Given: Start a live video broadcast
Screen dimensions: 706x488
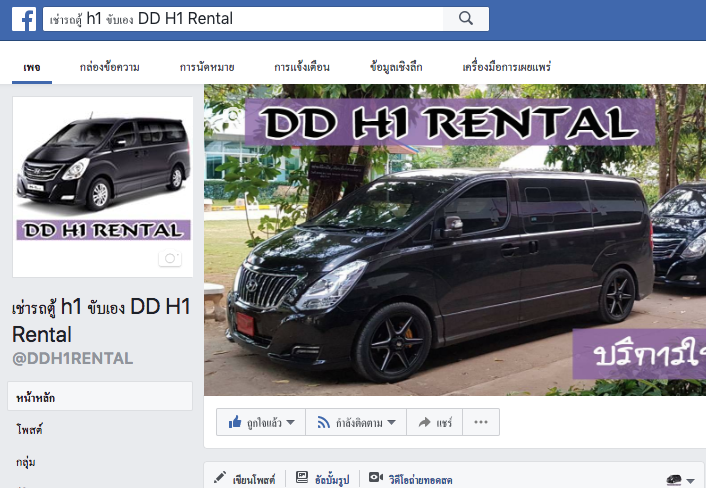Looking at the screenshot, I should tap(412, 478).
